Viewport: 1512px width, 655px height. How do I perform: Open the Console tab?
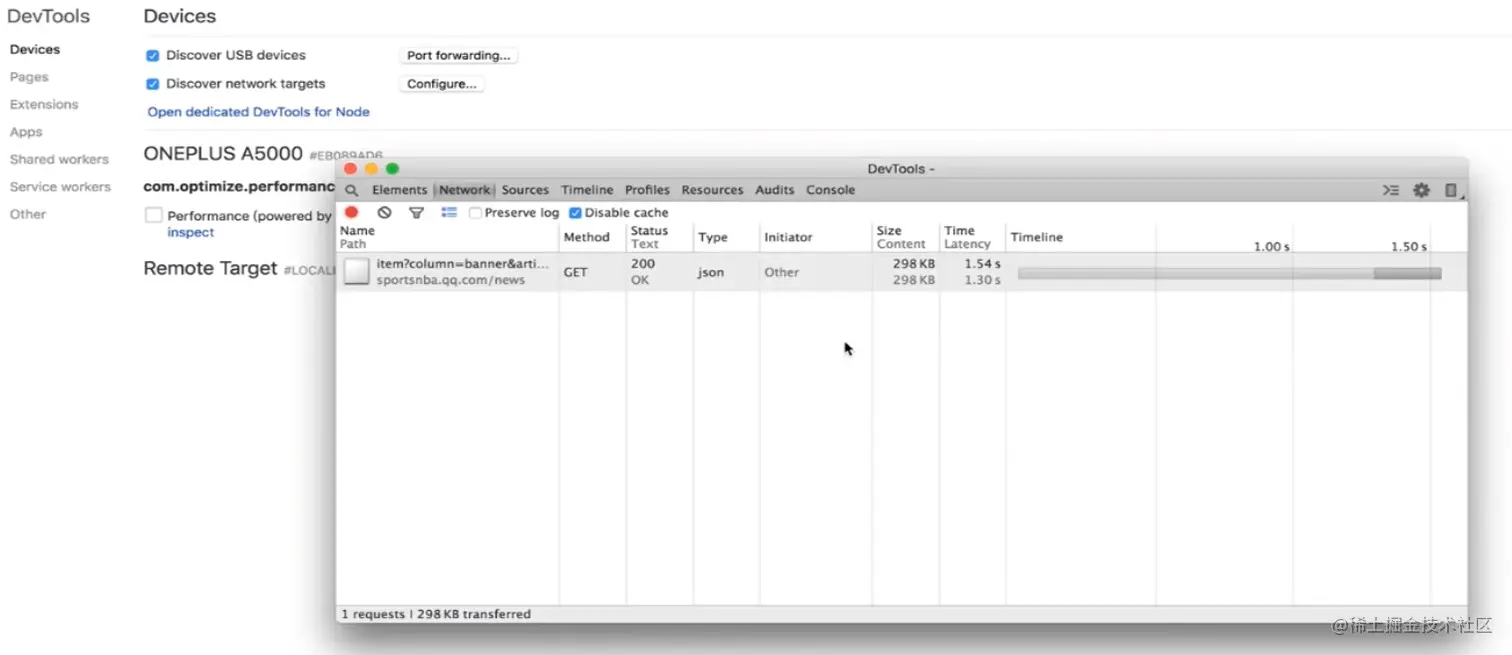tap(831, 190)
